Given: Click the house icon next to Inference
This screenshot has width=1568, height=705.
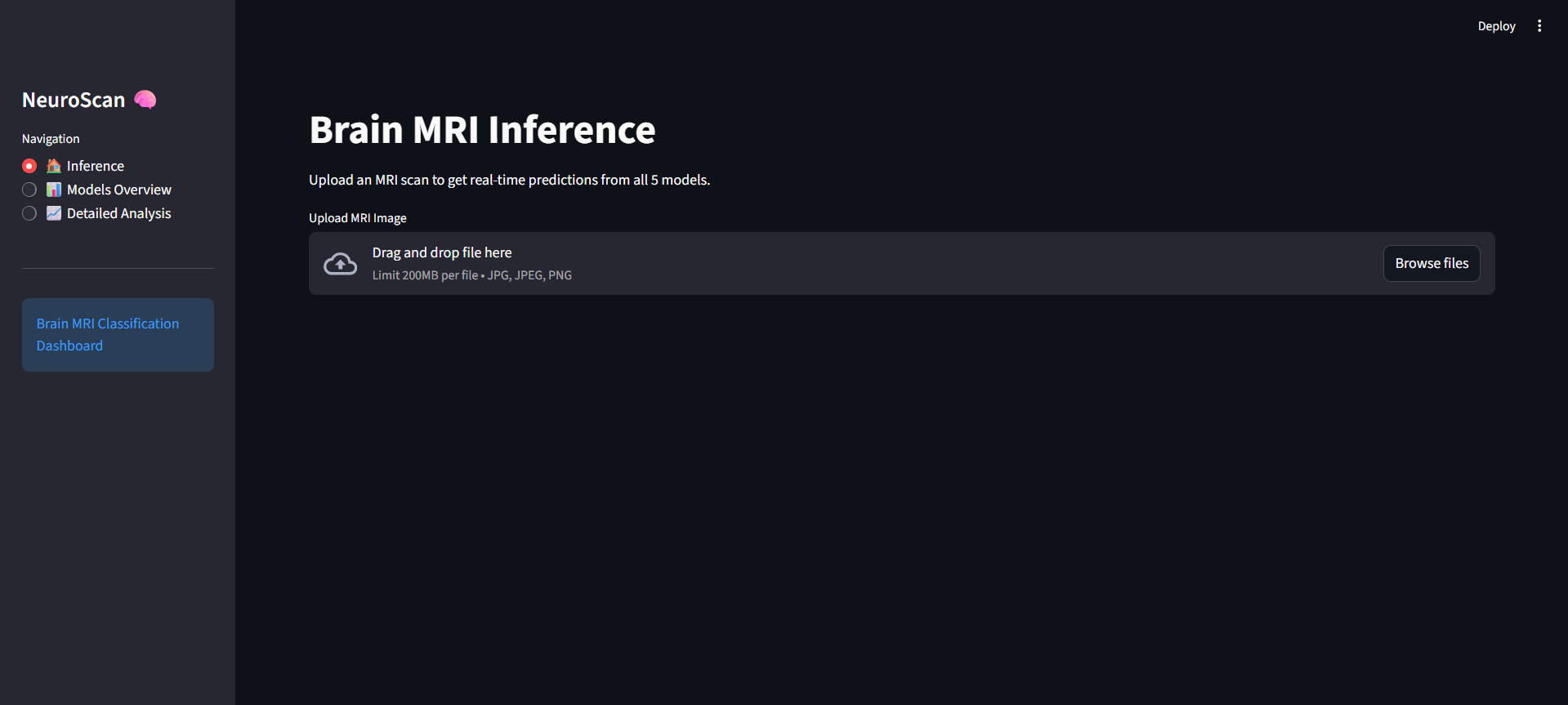Looking at the screenshot, I should pyautogui.click(x=54, y=166).
